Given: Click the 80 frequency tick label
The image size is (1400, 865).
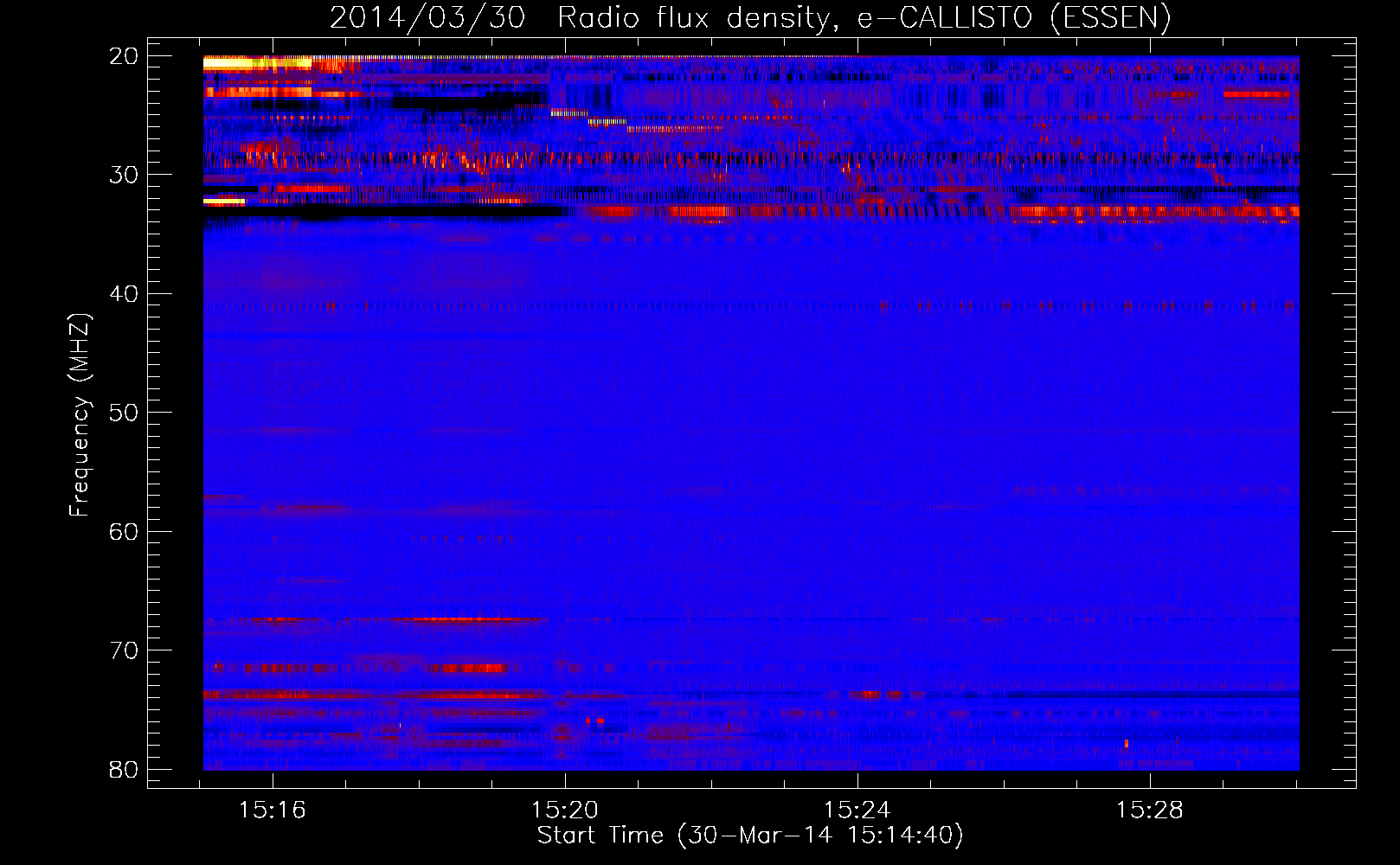Looking at the screenshot, I should 124,769.
